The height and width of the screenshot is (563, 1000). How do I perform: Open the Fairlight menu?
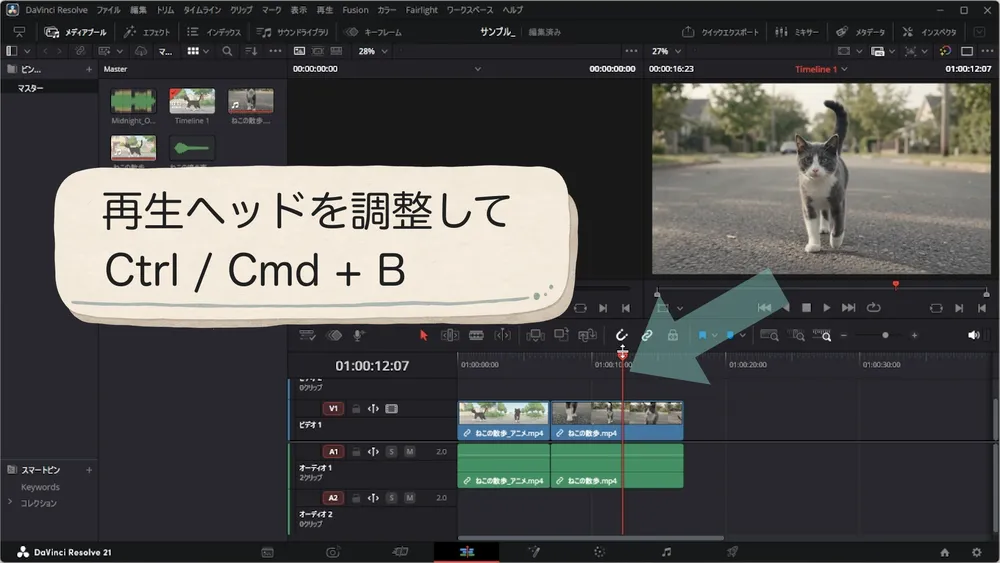coord(422,10)
